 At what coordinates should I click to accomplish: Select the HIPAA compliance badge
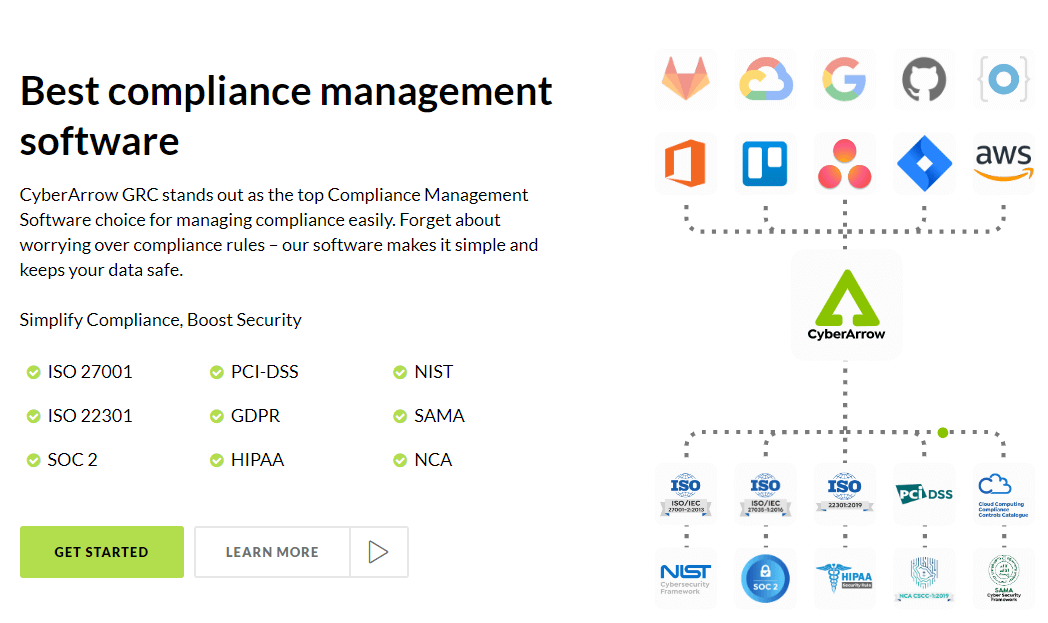pos(844,577)
